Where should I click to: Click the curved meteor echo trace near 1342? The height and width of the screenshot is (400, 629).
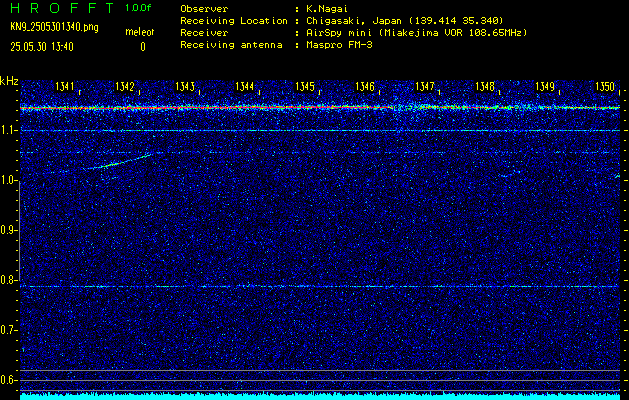(118, 162)
